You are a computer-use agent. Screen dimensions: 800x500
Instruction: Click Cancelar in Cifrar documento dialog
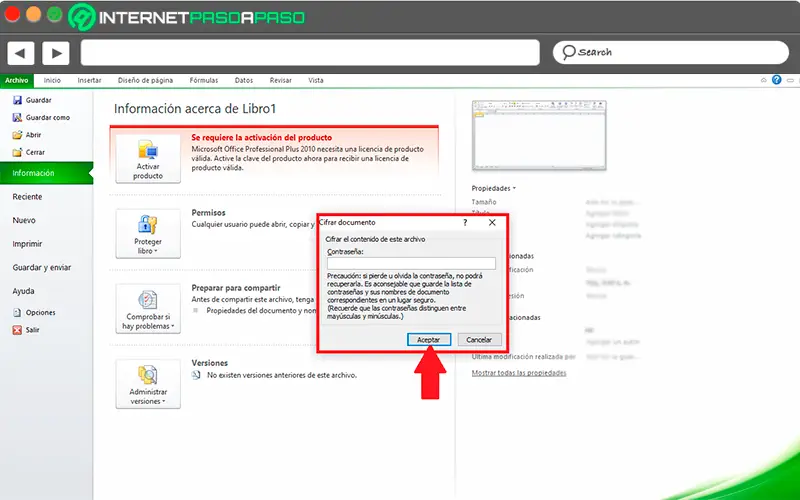479,339
